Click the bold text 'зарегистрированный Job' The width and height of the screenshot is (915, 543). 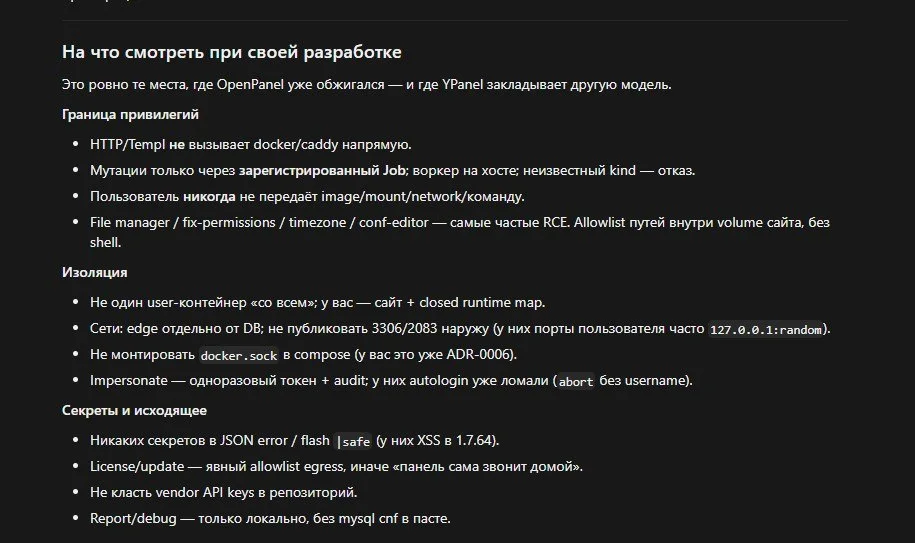(322, 170)
